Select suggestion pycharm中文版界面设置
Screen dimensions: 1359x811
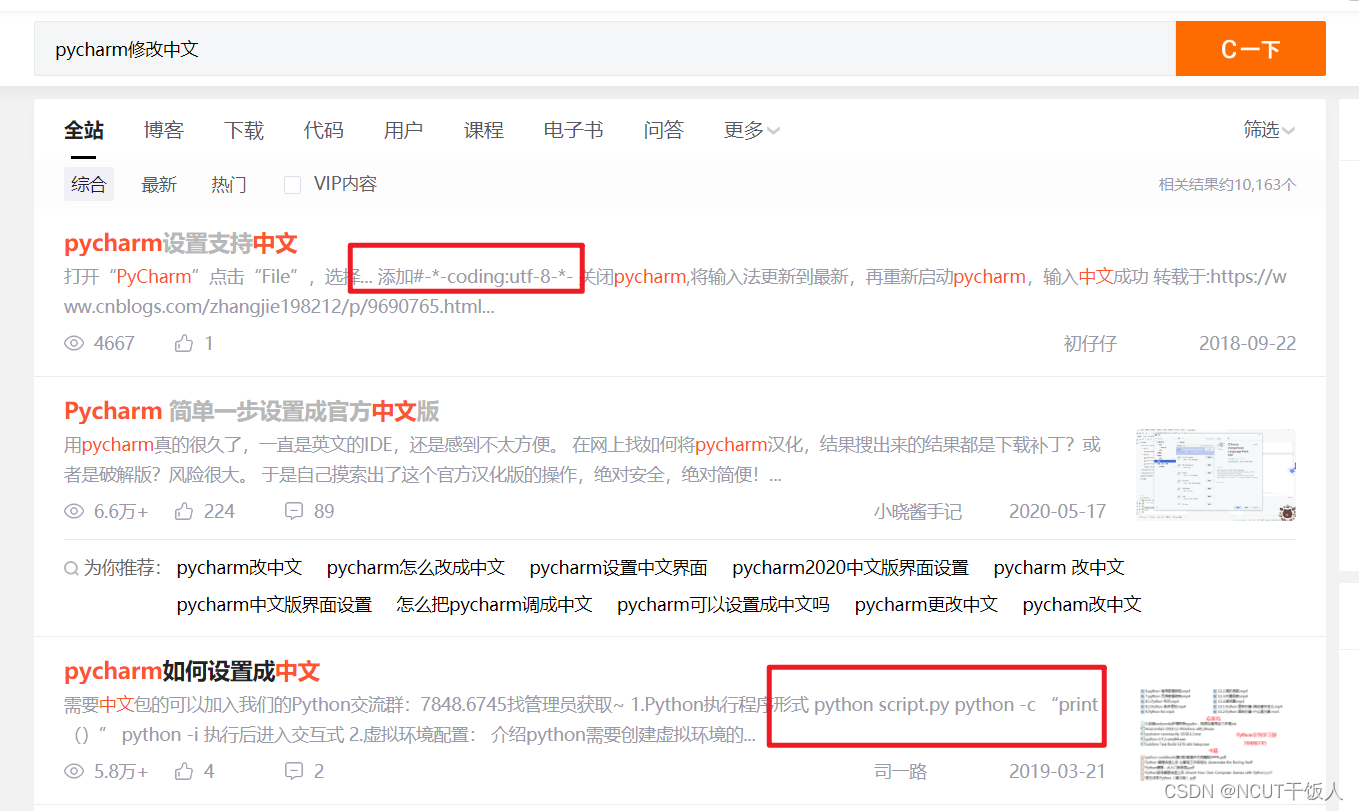coord(274,605)
